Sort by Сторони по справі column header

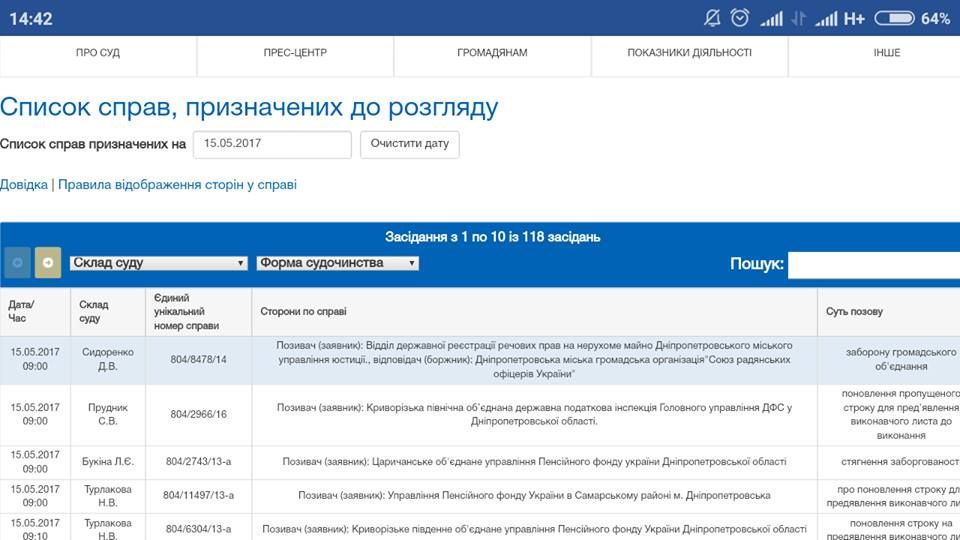click(534, 311)
